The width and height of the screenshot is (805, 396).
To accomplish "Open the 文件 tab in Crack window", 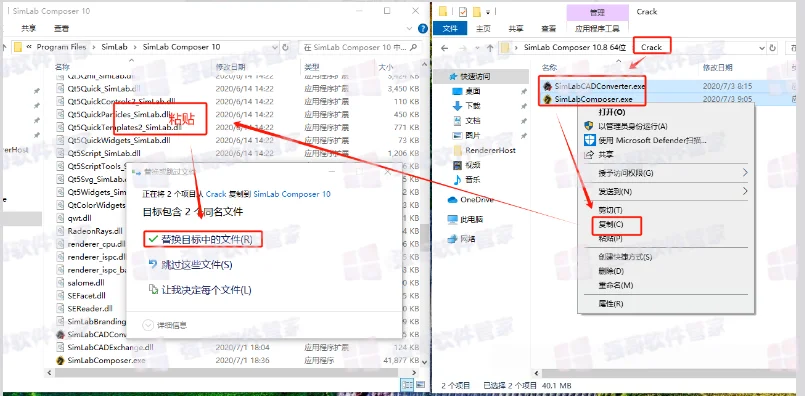I will (450, 29).
